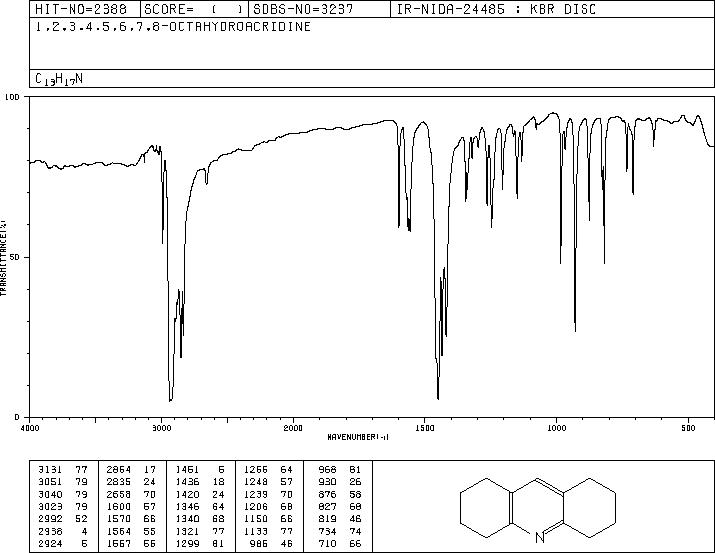Click the nitrogen N atom in the structure
Viewport: 715px width, 553px height.
click(x=540, y=538)
